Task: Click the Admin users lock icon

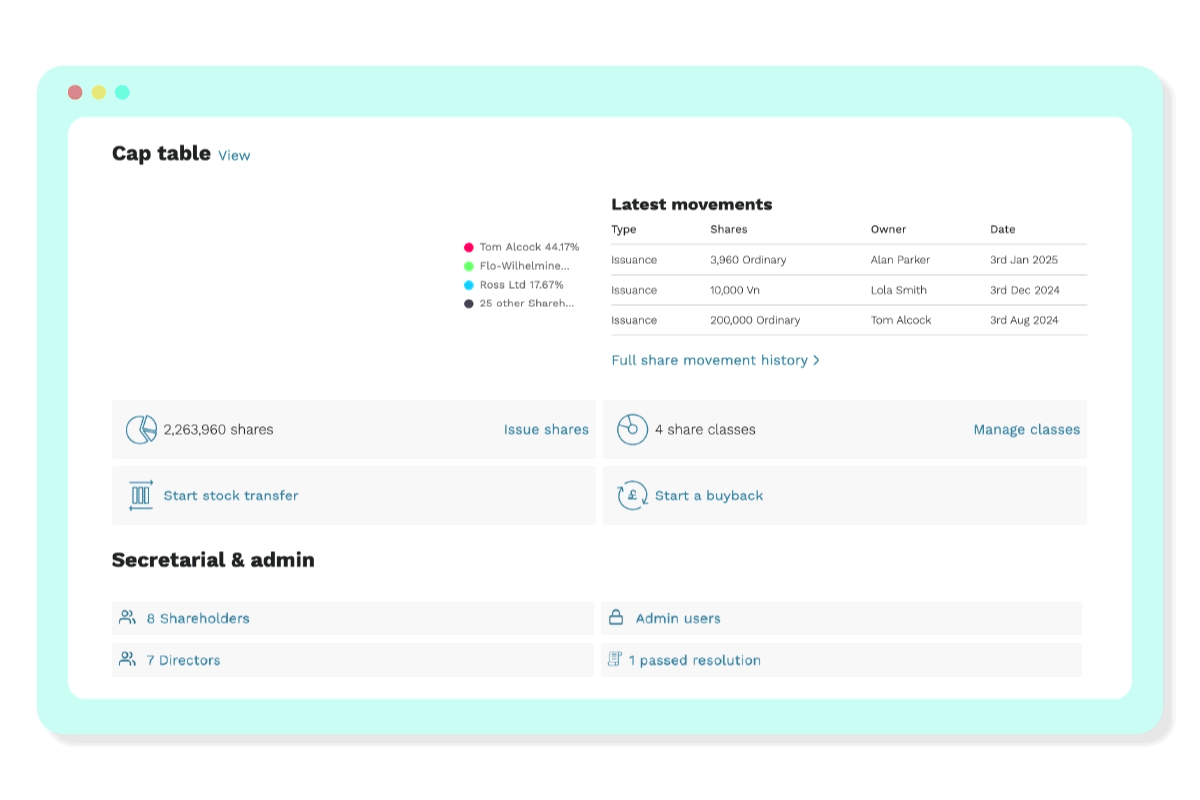Action: 616,617
